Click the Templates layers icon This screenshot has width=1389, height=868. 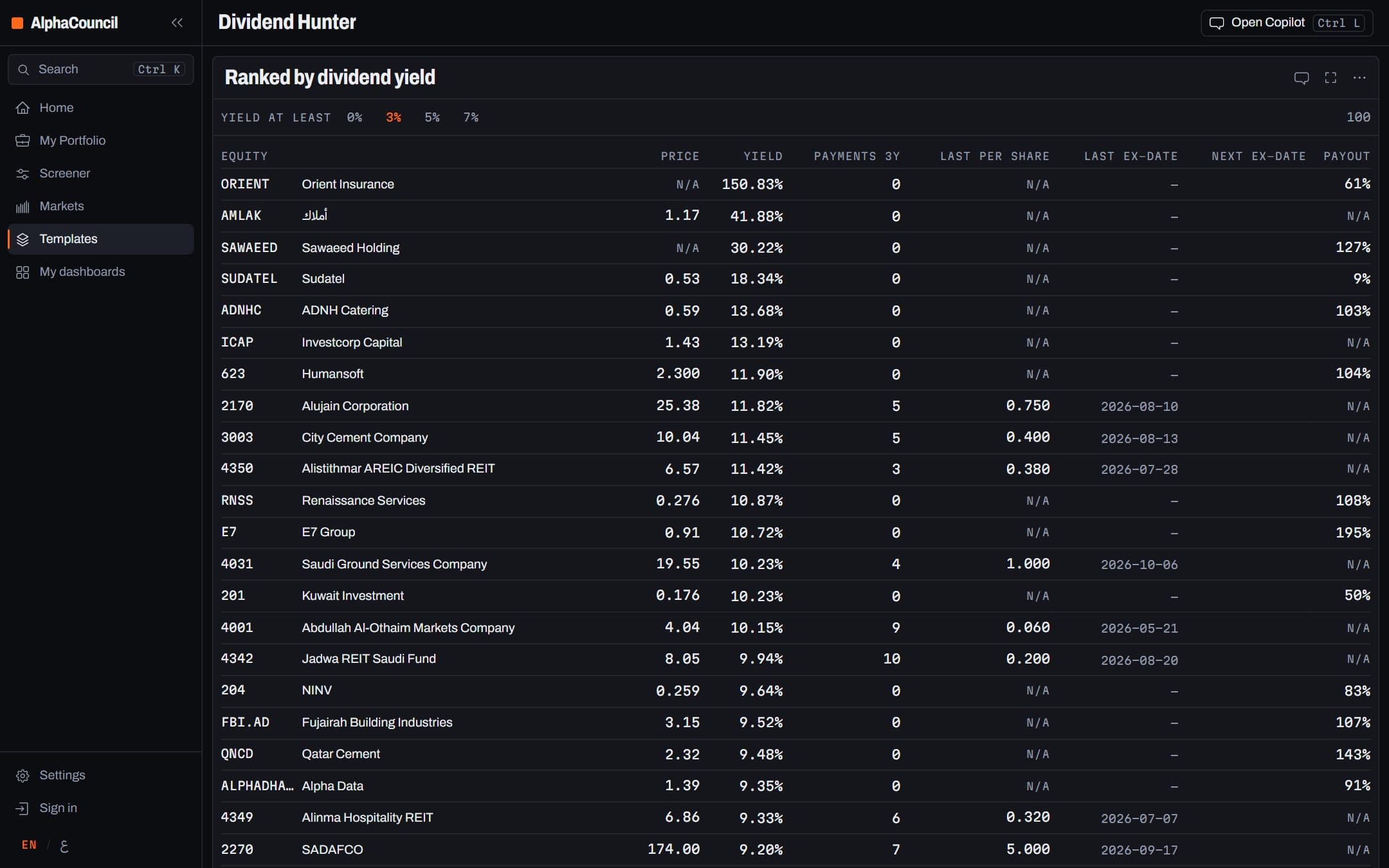23,239
